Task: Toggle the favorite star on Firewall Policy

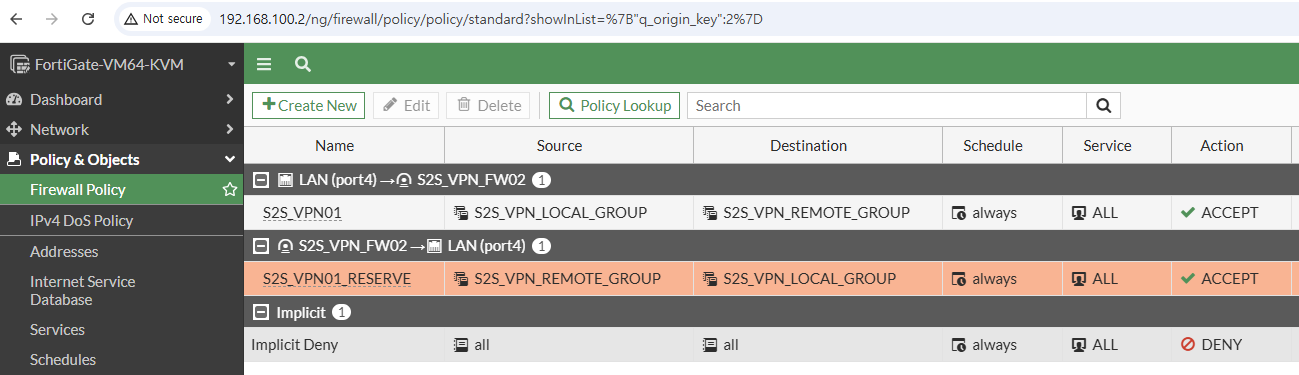Action: [229, 190]
